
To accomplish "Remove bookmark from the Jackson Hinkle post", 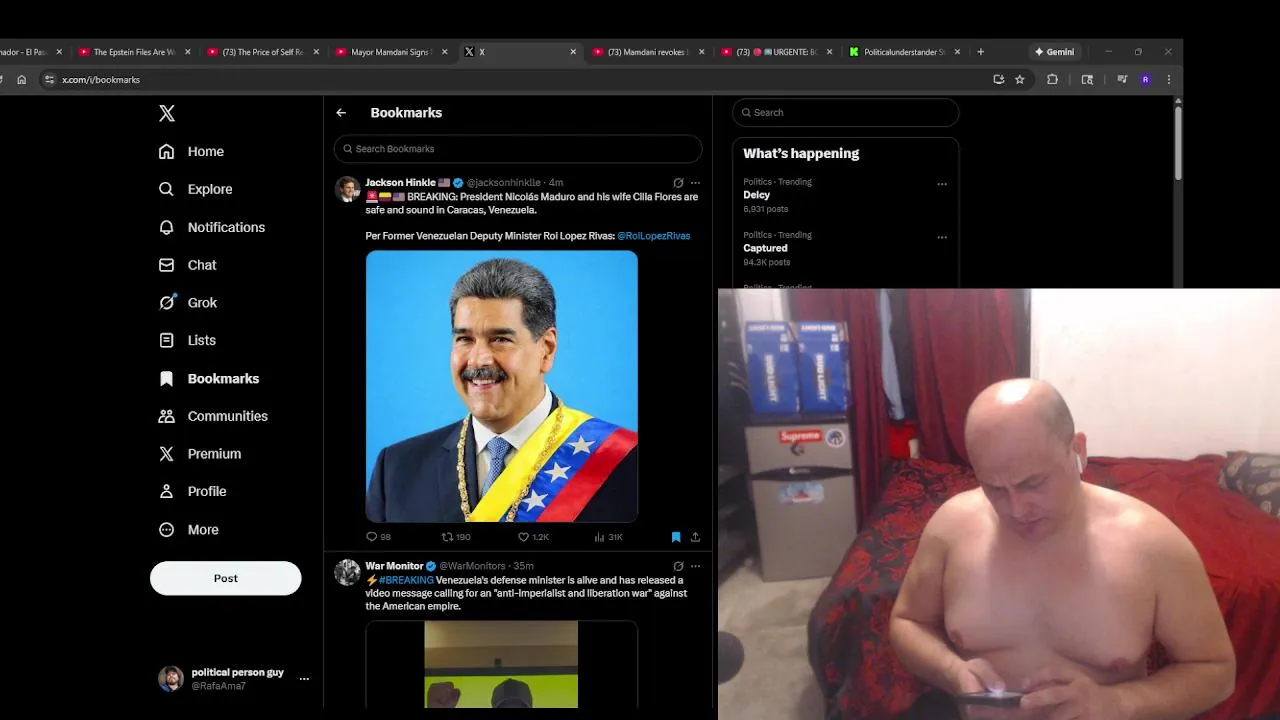I will tap(676, 537).
